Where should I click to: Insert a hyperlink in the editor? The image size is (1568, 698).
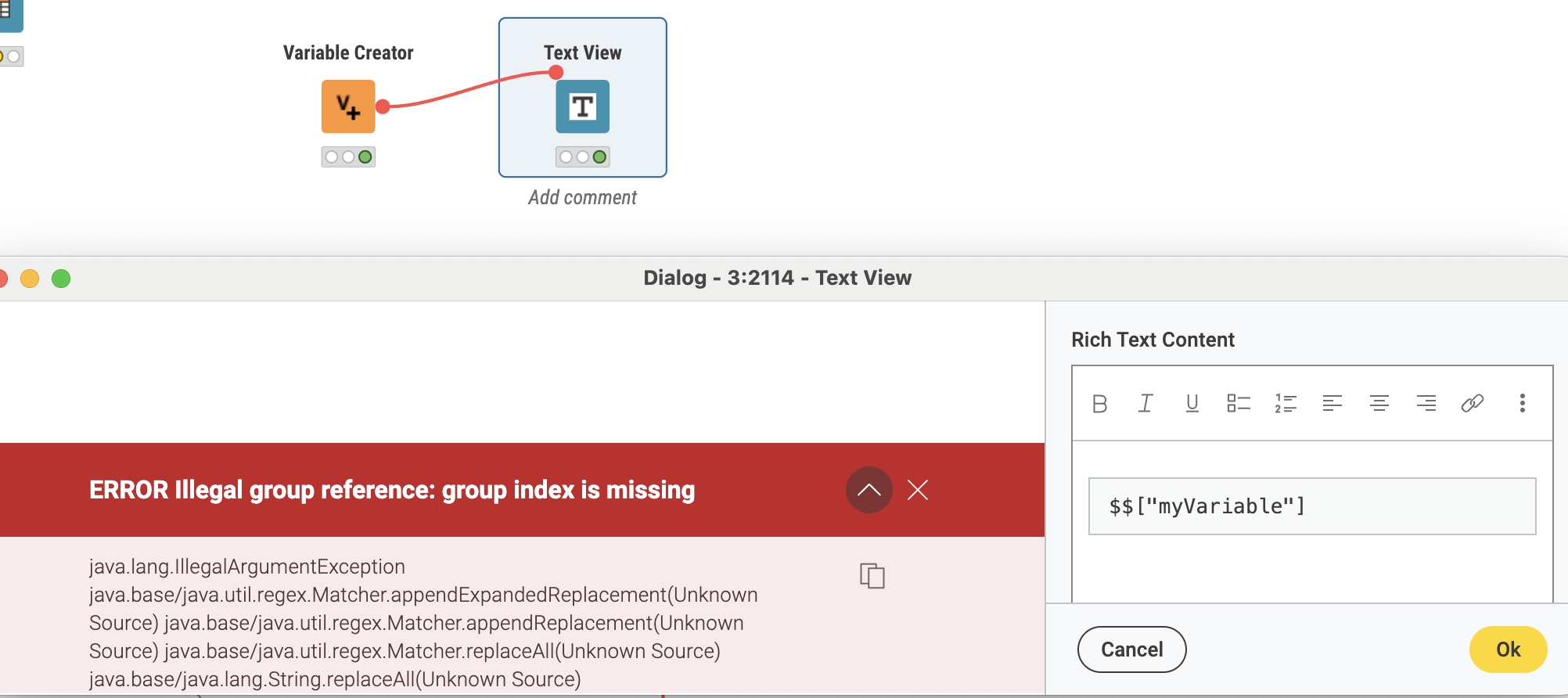(x=1473, y=404)
